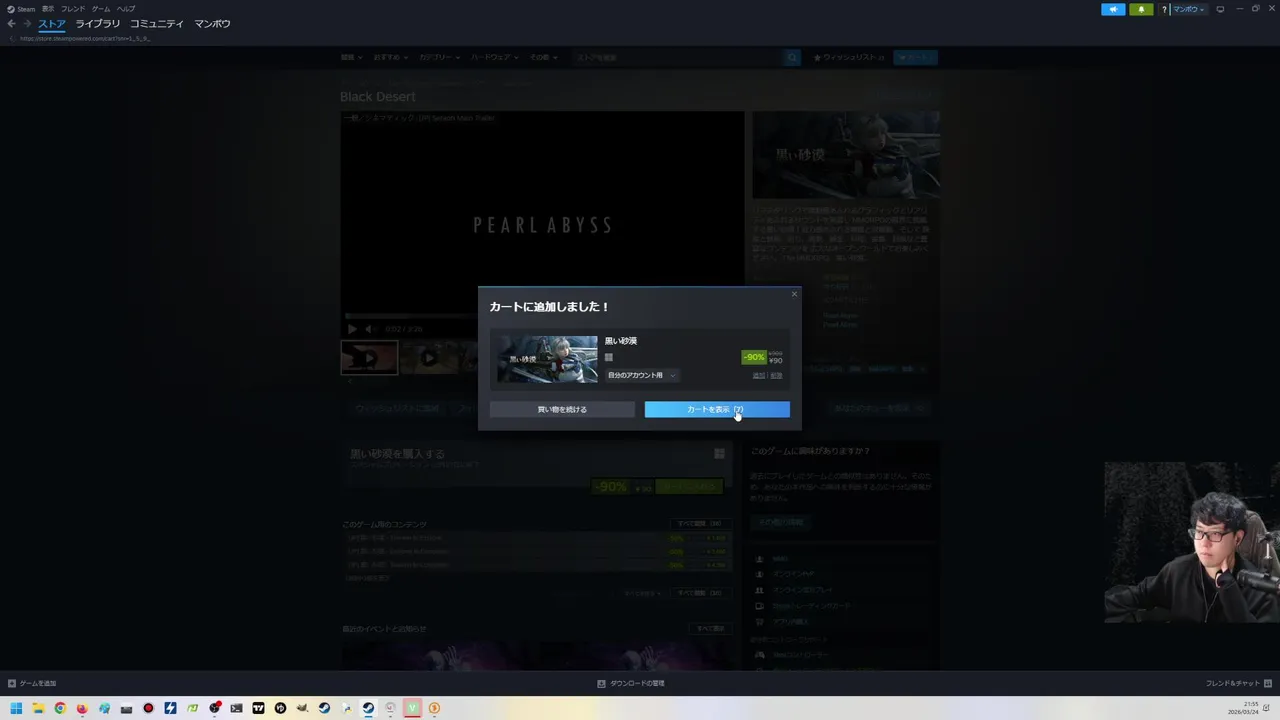Open the ヘルプ menu

[126, 9]
